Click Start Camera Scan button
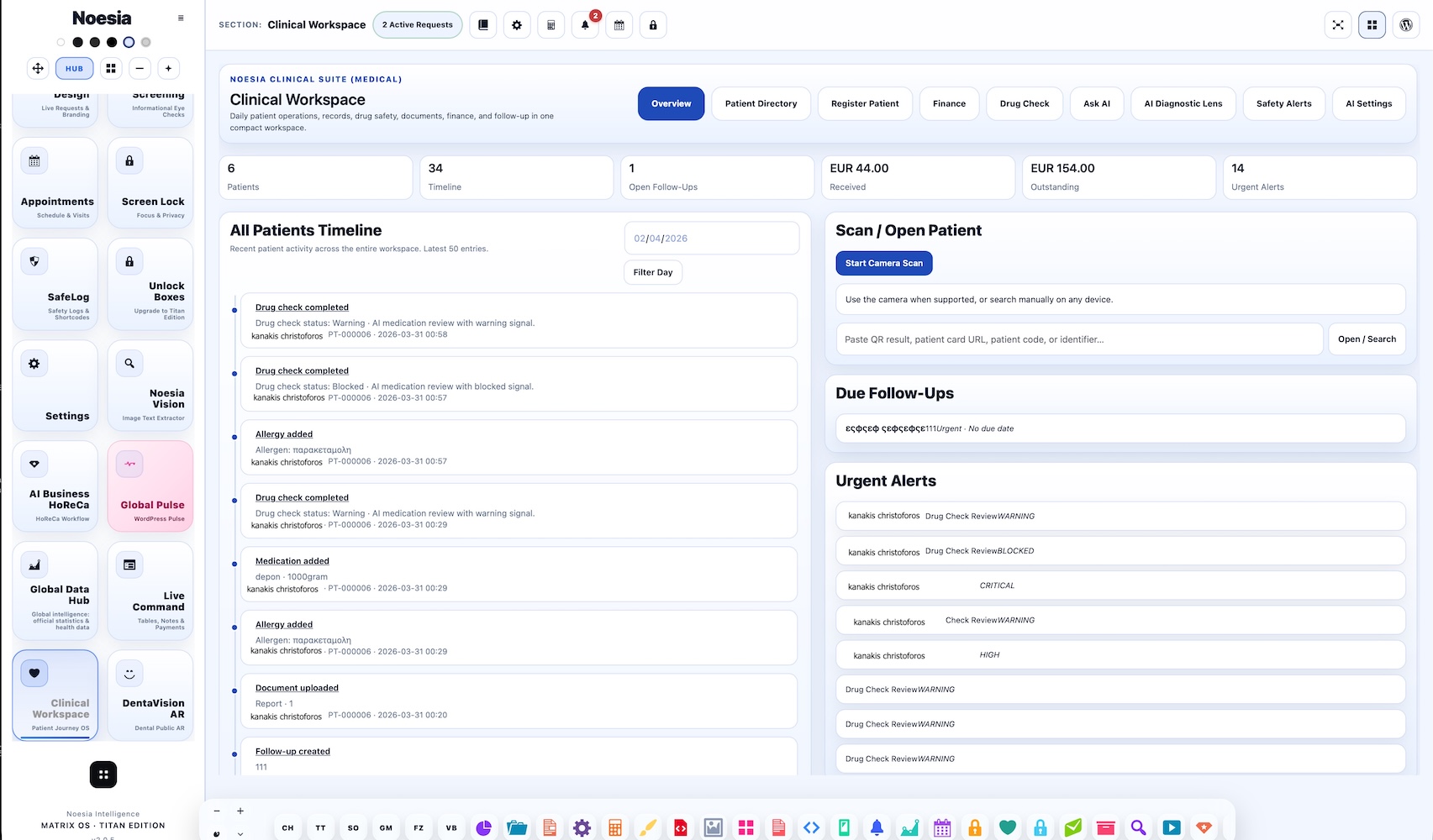This screenshot has height=840, width=1433. (884, 264)
